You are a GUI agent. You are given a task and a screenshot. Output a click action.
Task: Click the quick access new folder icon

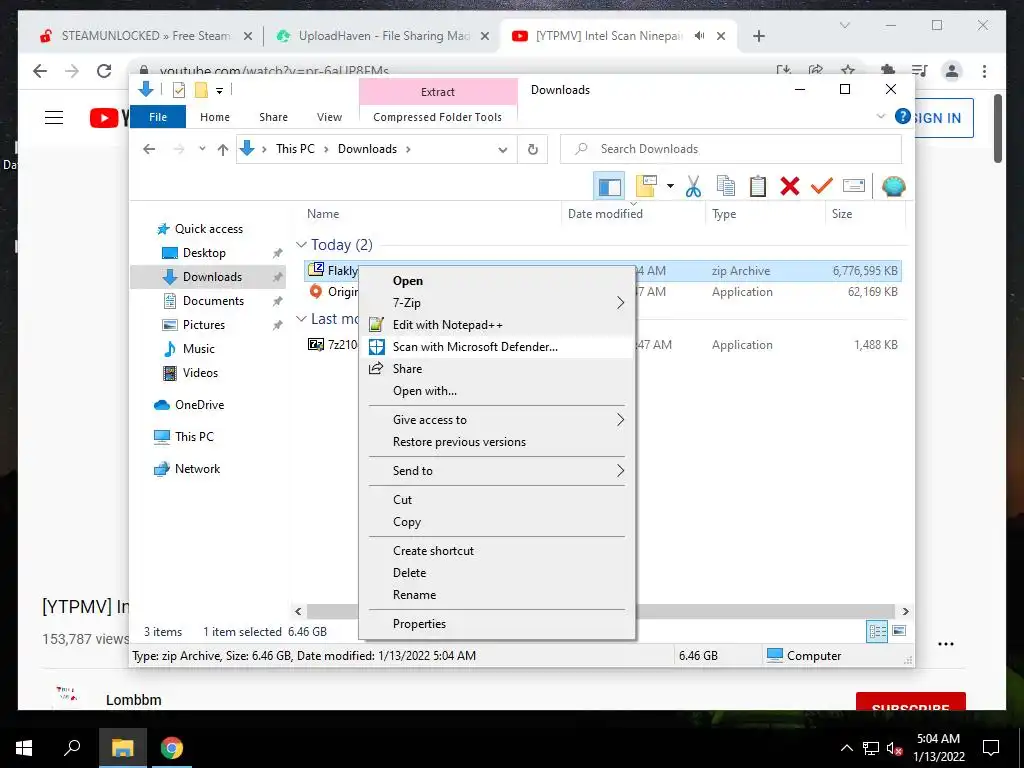(x=201, y=91)
